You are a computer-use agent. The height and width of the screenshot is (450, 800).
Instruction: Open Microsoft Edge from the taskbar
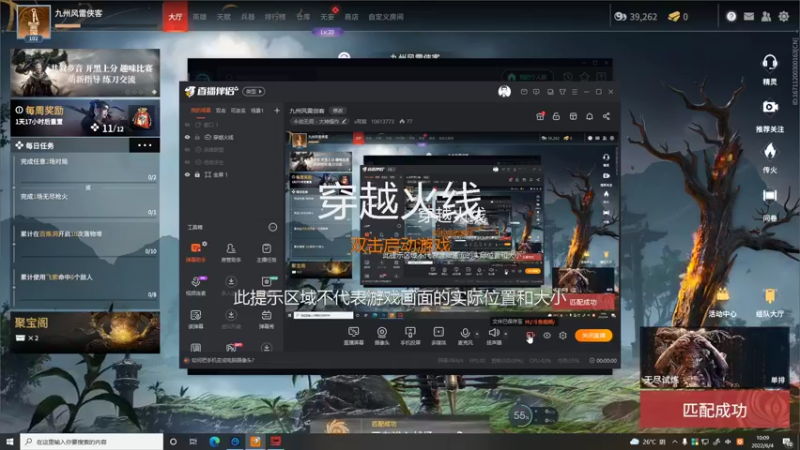click(214, 441)
